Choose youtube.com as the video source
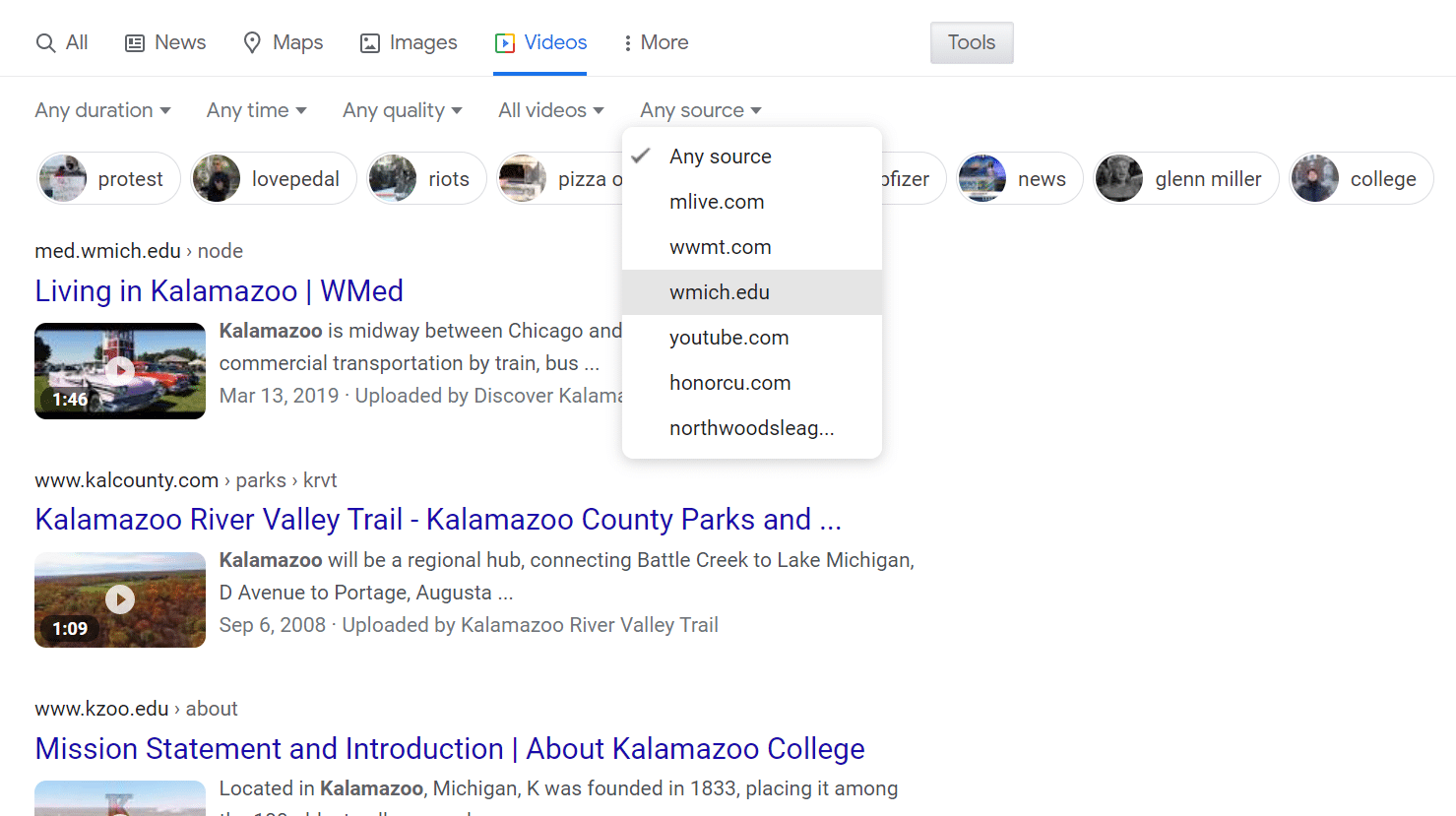This screenshot has width=1456, height=816. pyautogui.click(x=728, y=337)
